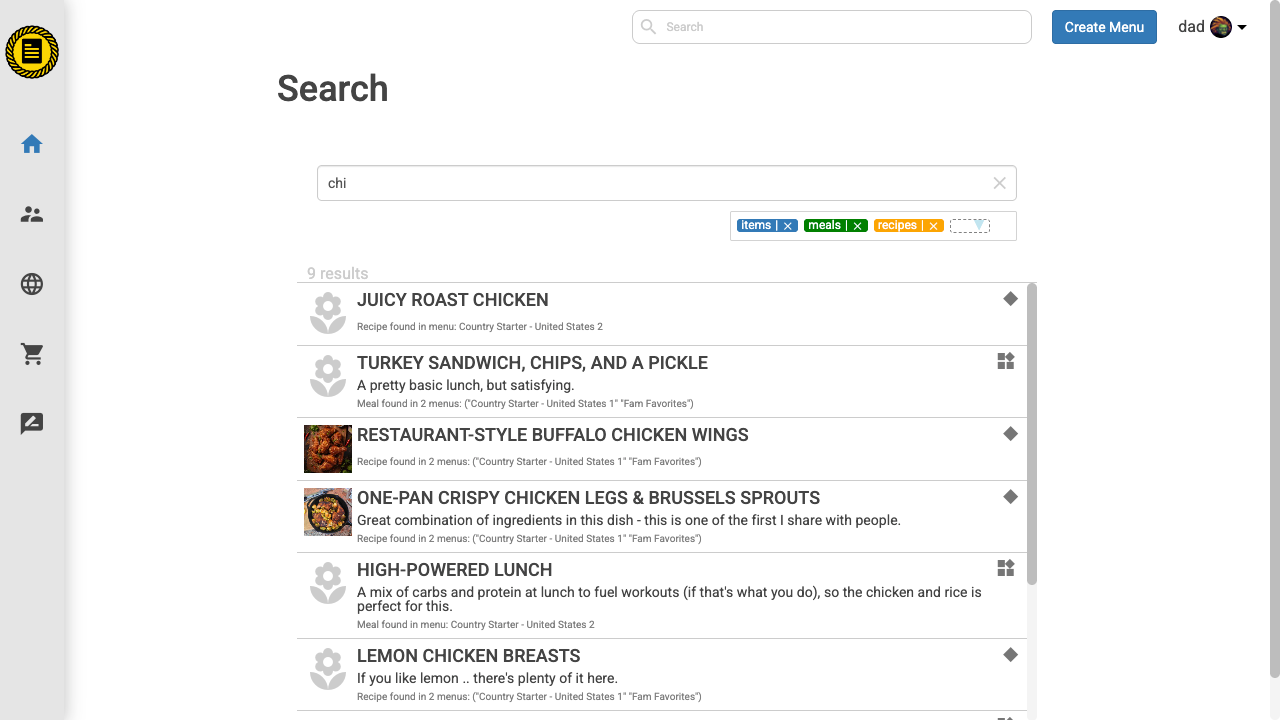The image size is (1280, 720).
Task: Click diamond icon on Lemon Chicken Breasts
Action: pyautogui.click(x=1010, y=655)
